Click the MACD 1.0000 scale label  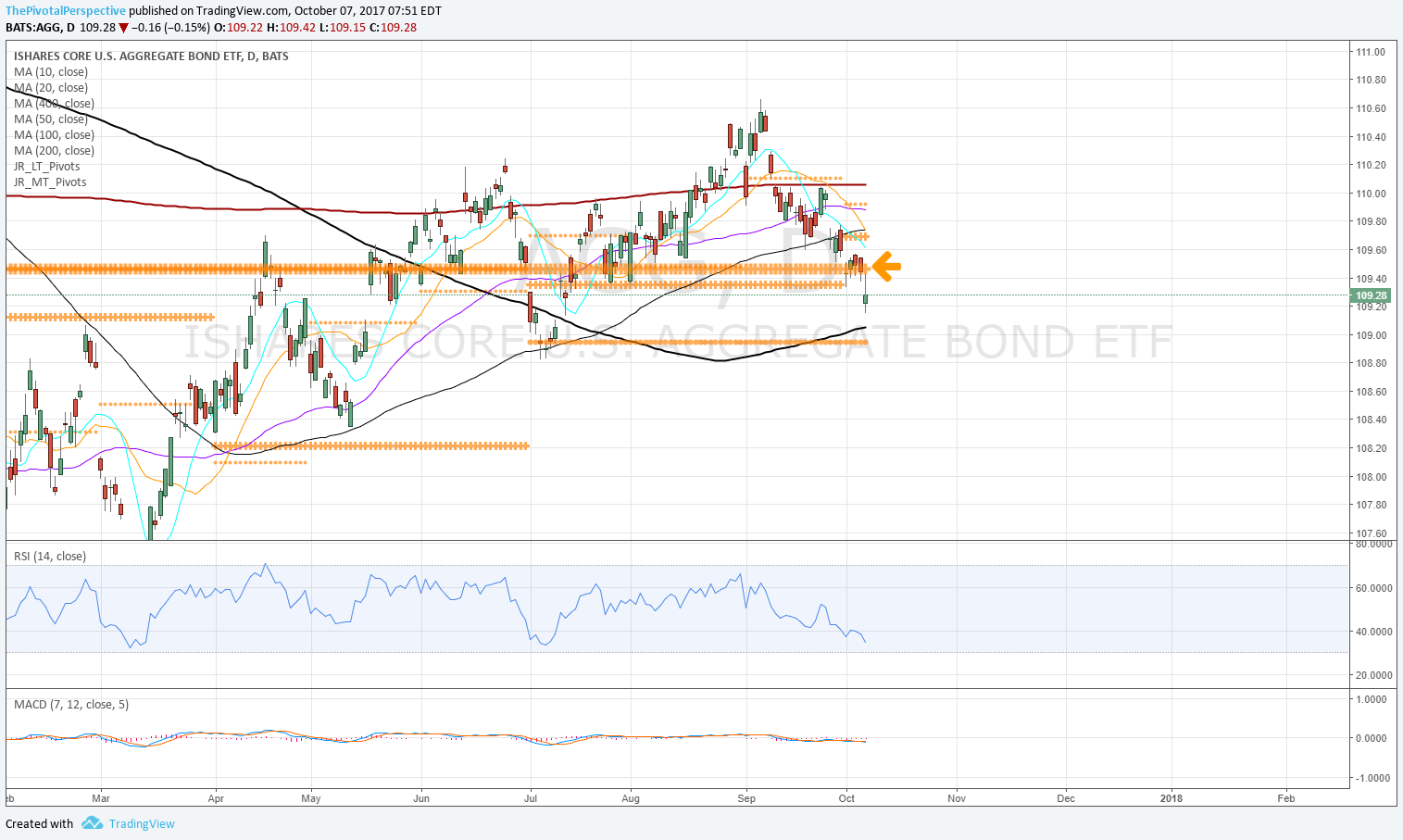click(x=1373, y=699)
